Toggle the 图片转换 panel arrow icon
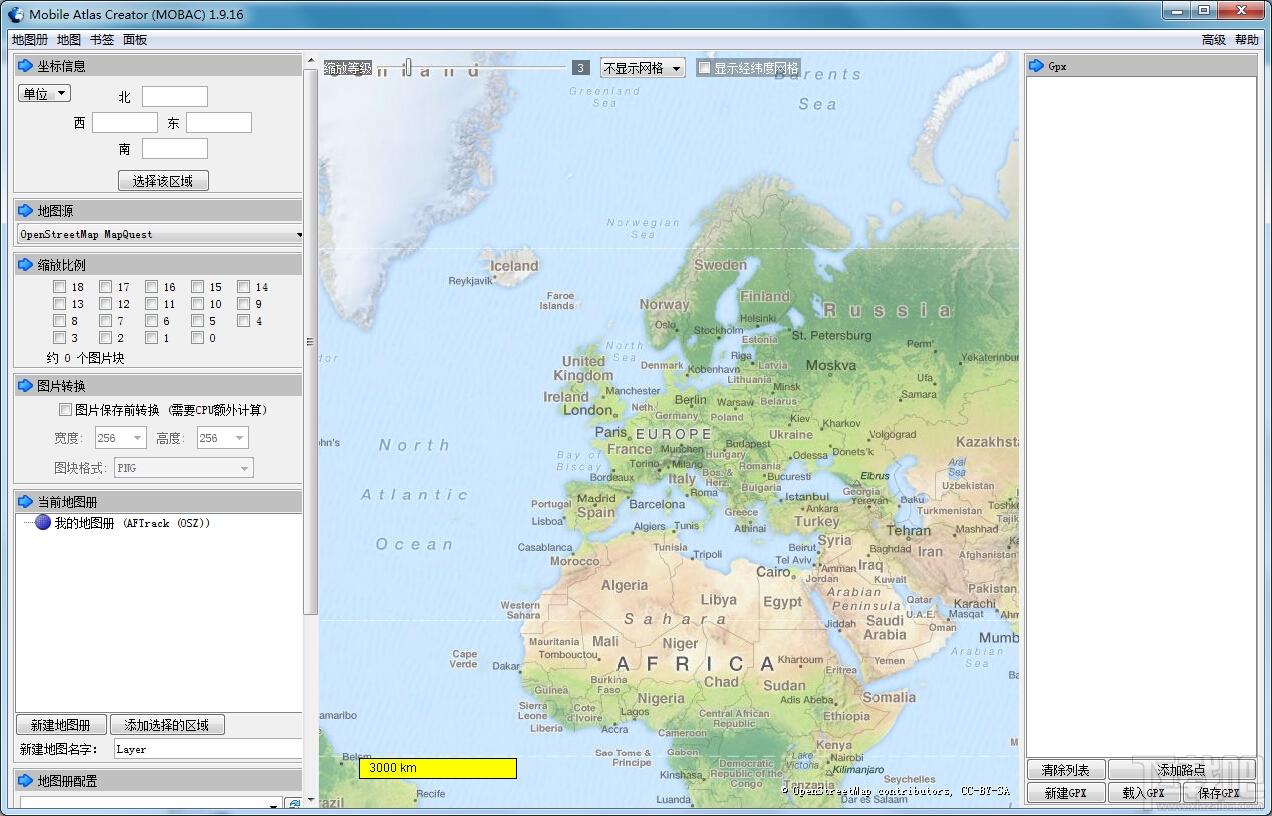 [26, 386]
